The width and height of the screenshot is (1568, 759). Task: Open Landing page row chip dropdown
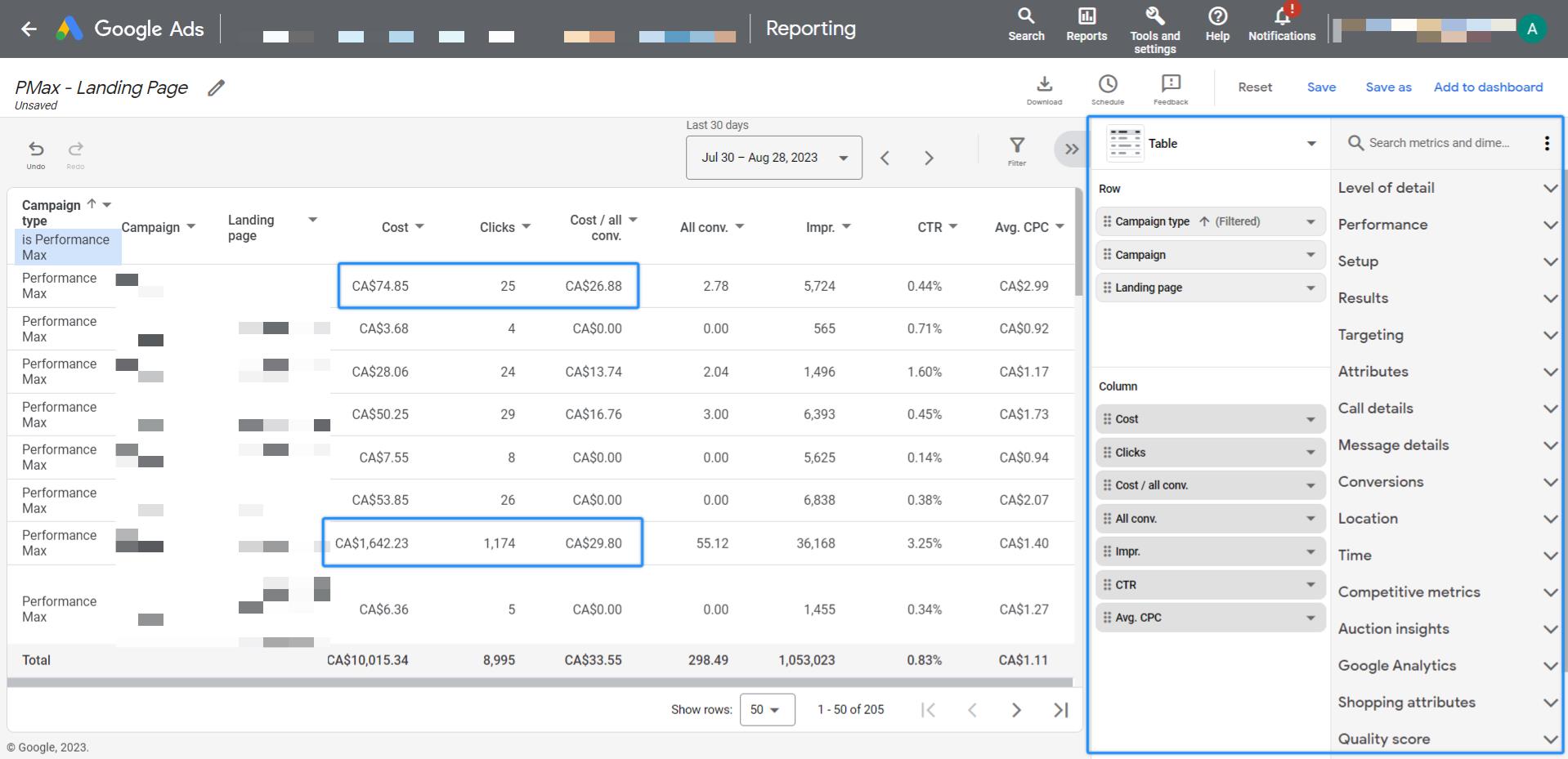coord(1310,288)
